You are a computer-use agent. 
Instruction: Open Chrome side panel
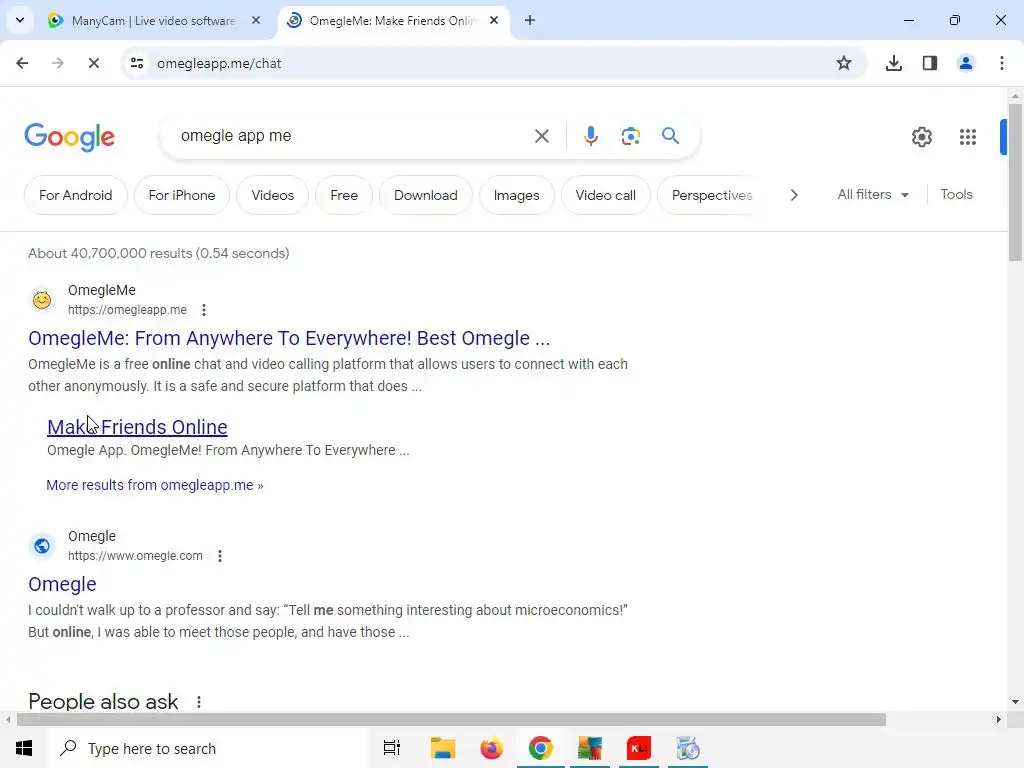[x=930, y=63]
